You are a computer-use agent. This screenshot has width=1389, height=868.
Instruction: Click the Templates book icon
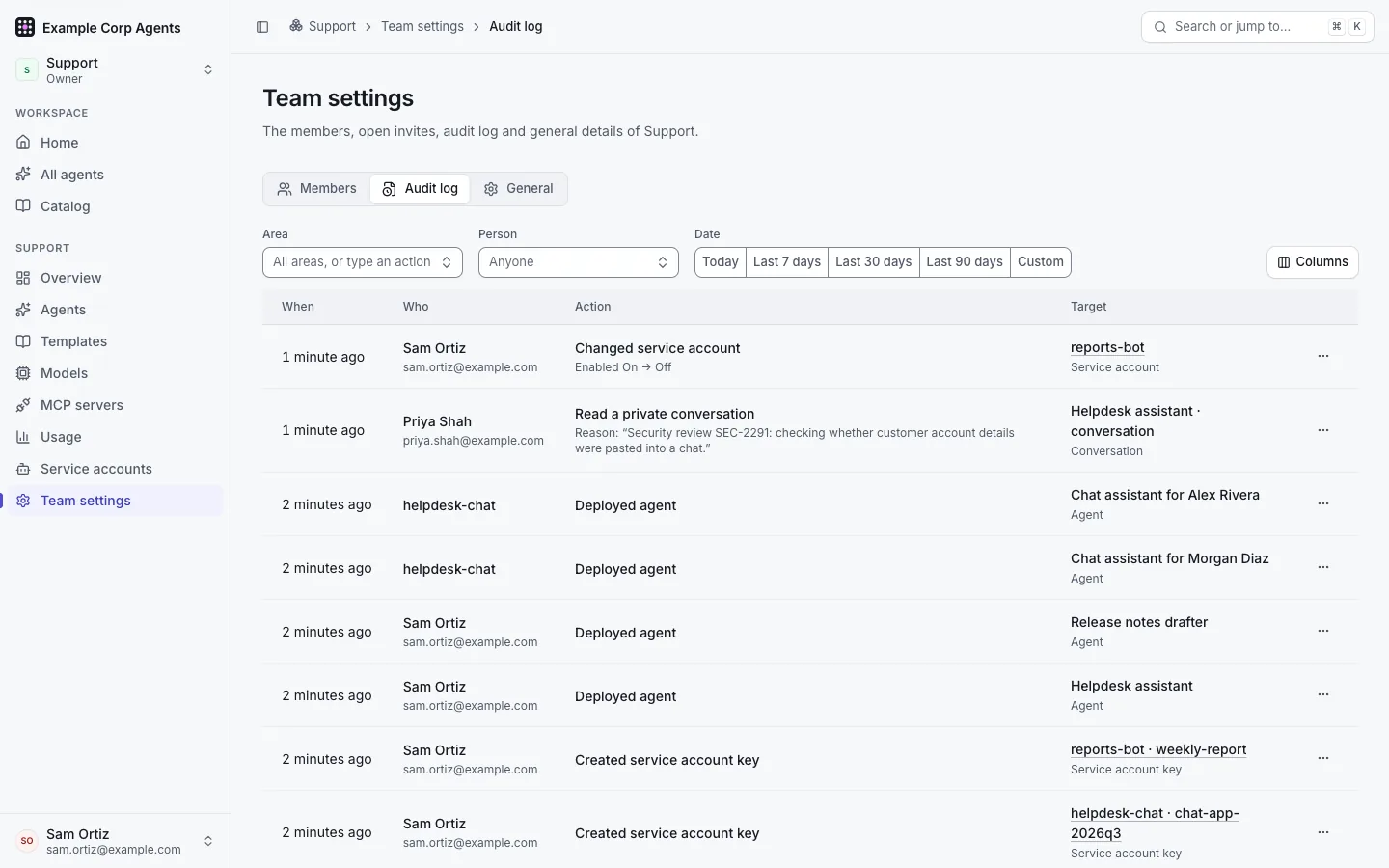point(23,341)
